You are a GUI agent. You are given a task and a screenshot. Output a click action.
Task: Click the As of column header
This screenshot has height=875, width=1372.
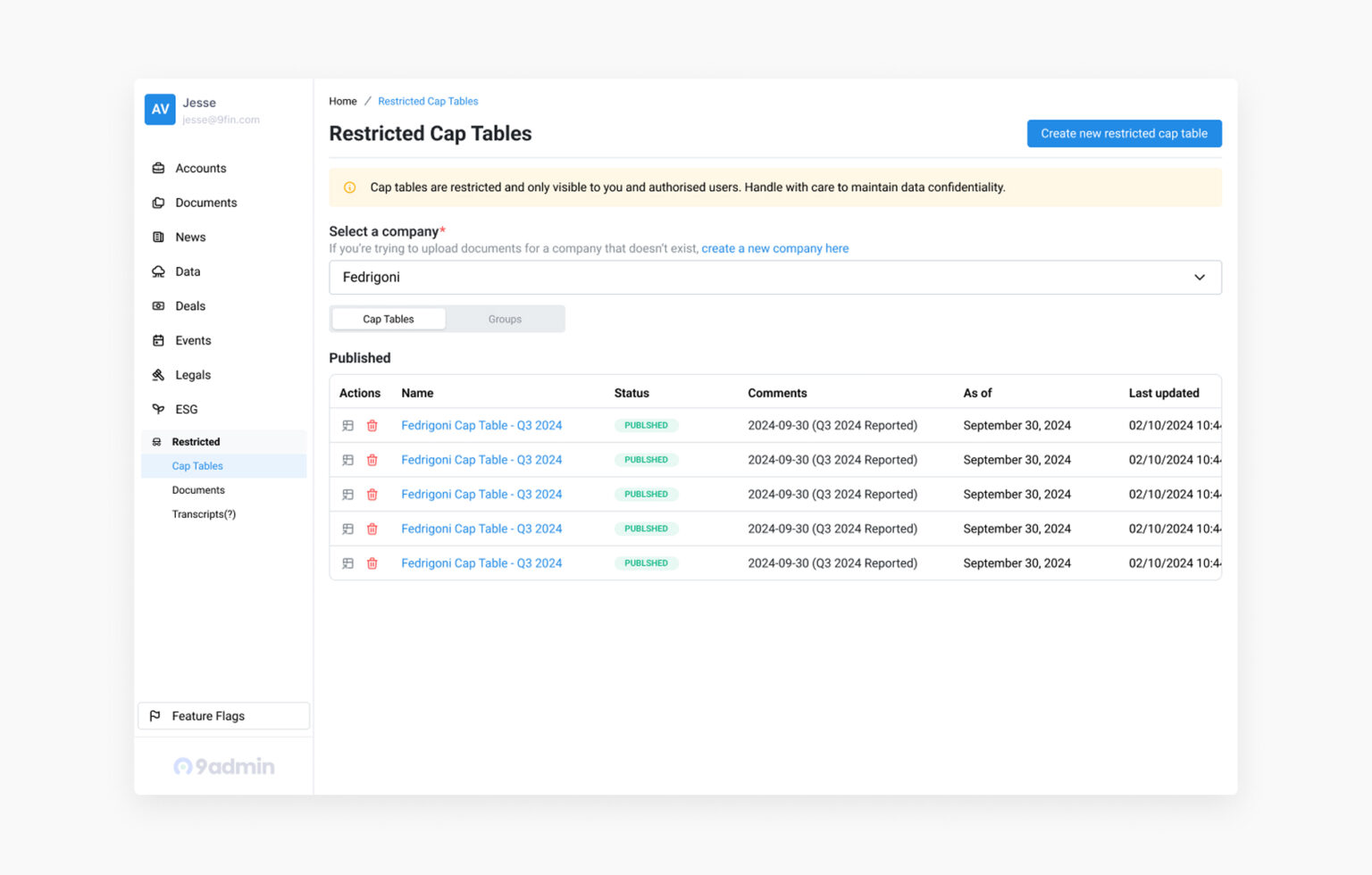click(977, 393)
